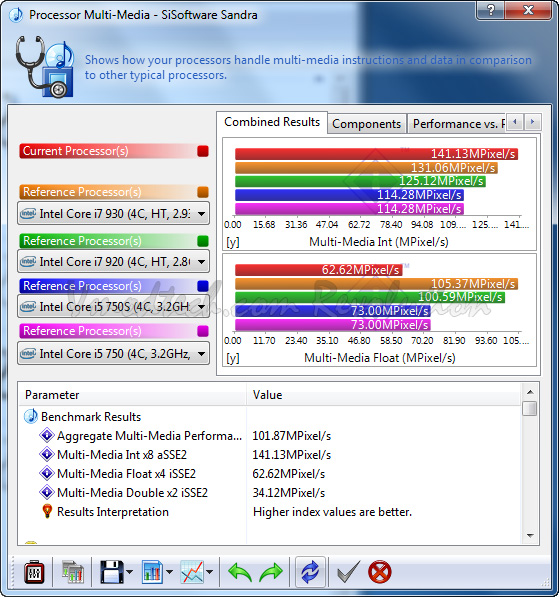
Task: Go back with the green left arrow
Action: pos(240,572)
